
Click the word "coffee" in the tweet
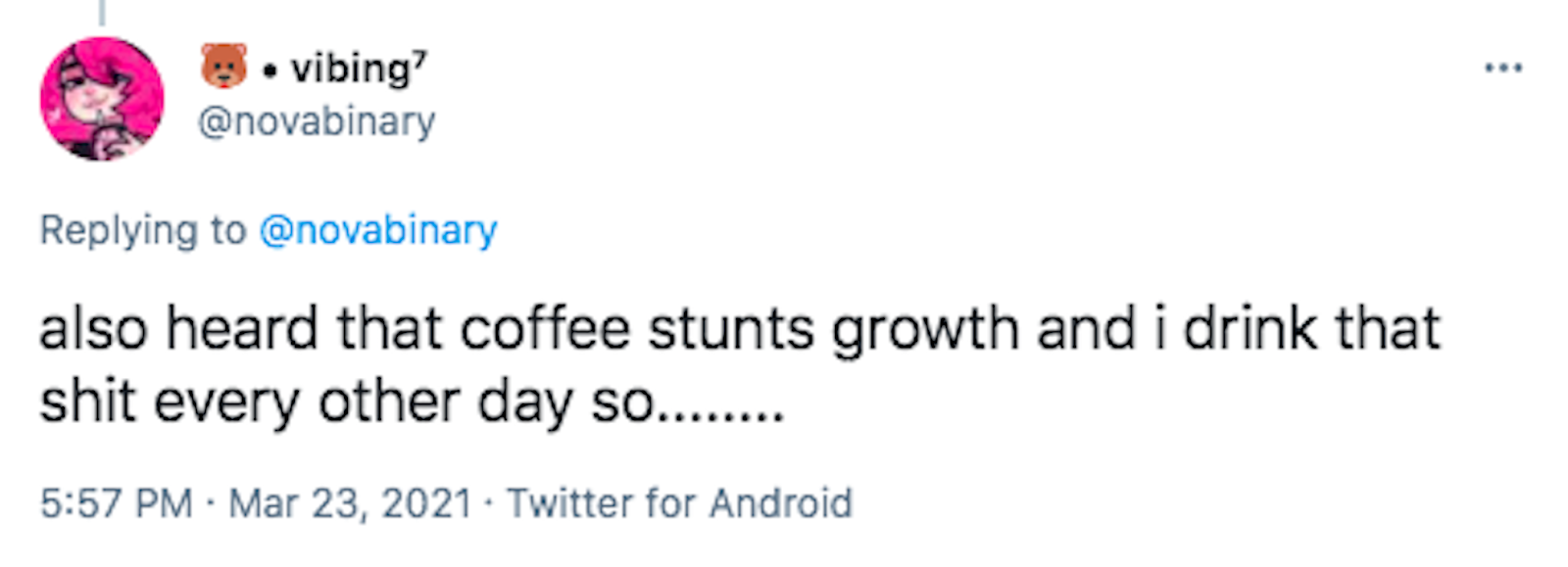click(545, 328)
